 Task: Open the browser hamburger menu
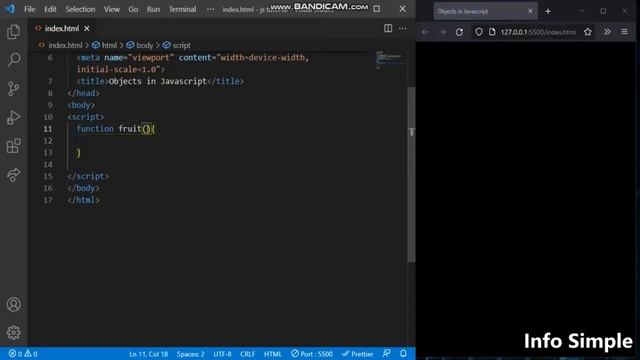[624, 32]
